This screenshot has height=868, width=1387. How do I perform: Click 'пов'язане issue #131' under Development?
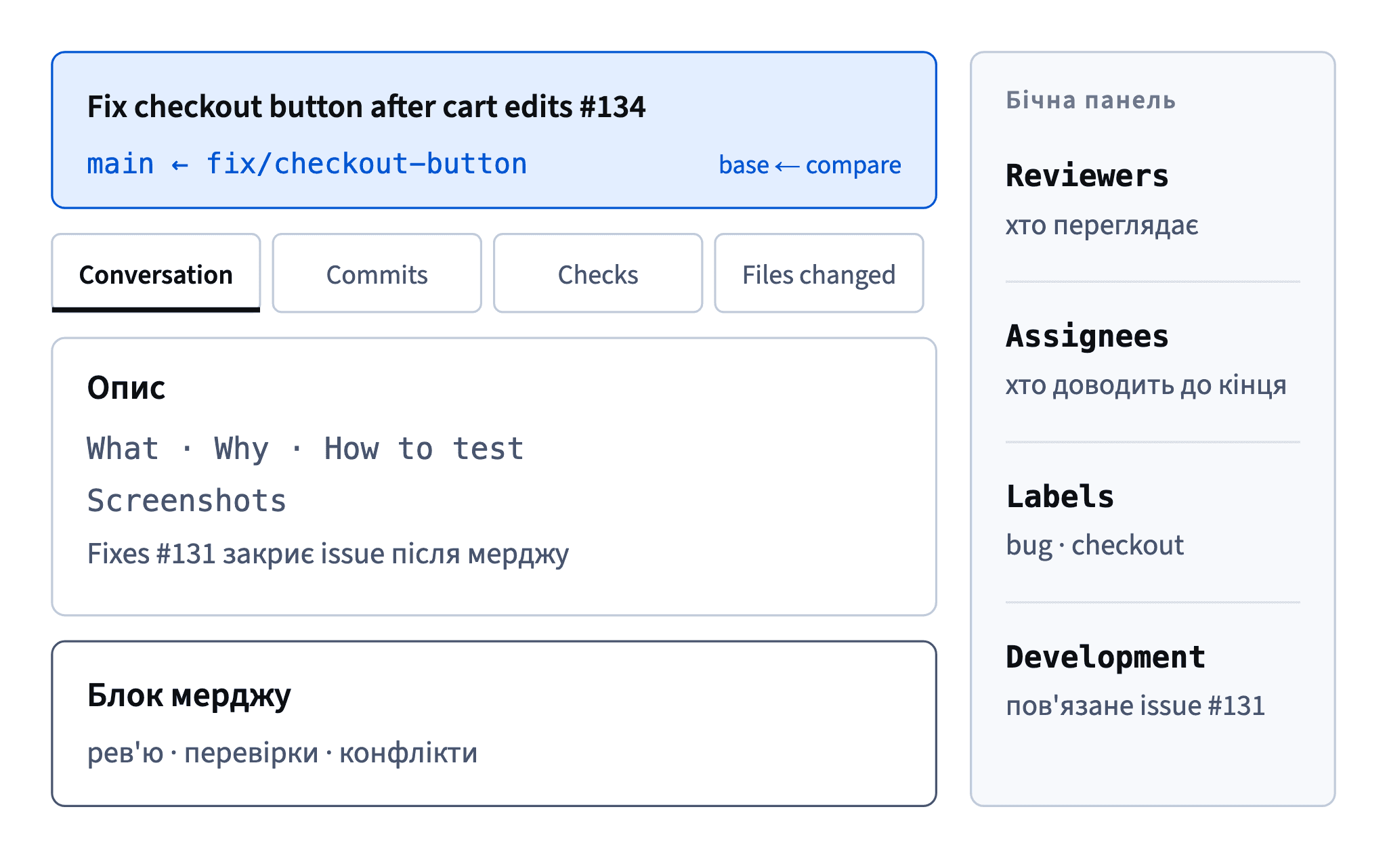[1135, 706]
